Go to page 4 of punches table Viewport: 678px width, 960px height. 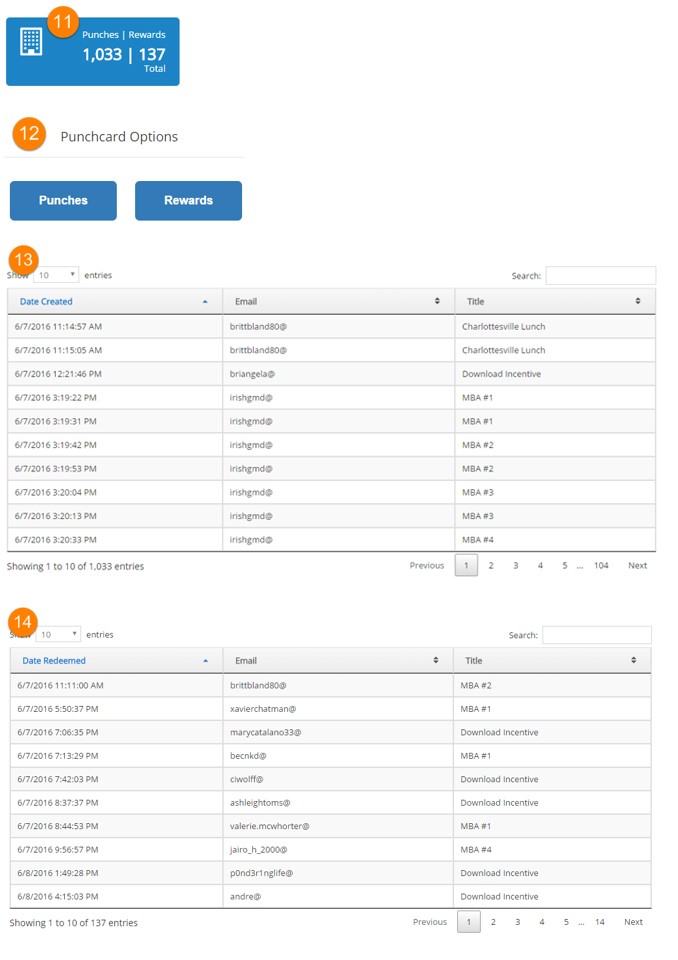coord(540,565)
